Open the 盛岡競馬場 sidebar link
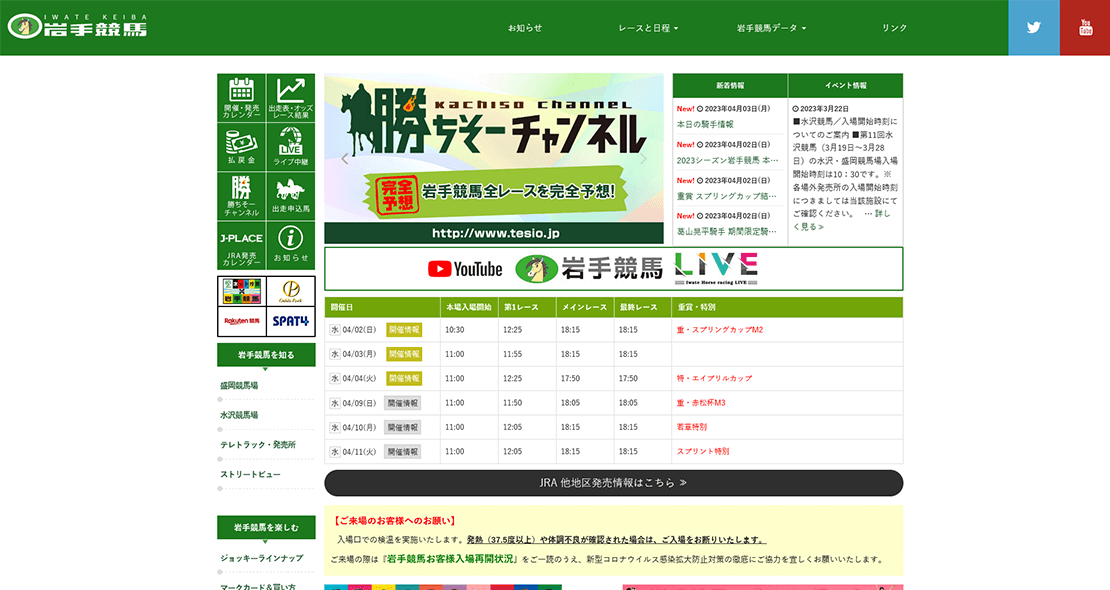The image size is (1110, 590). pos(239,386)
